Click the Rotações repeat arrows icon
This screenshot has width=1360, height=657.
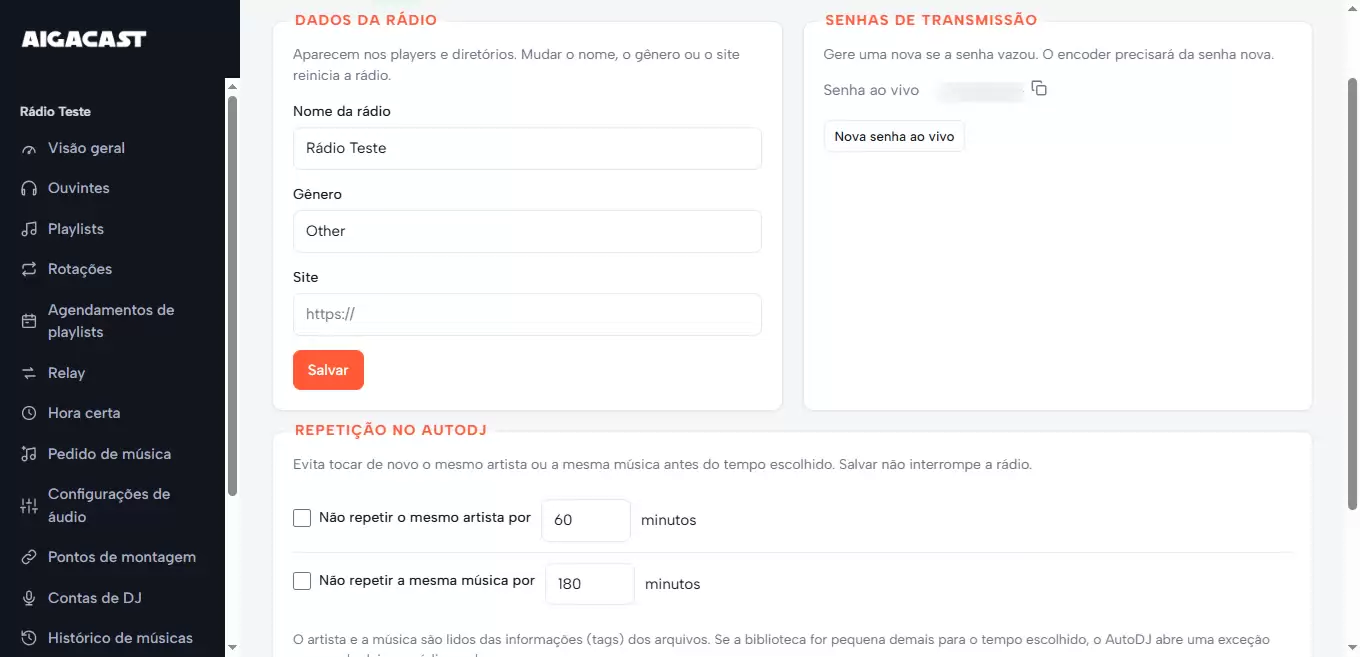(x=29, y=269)
